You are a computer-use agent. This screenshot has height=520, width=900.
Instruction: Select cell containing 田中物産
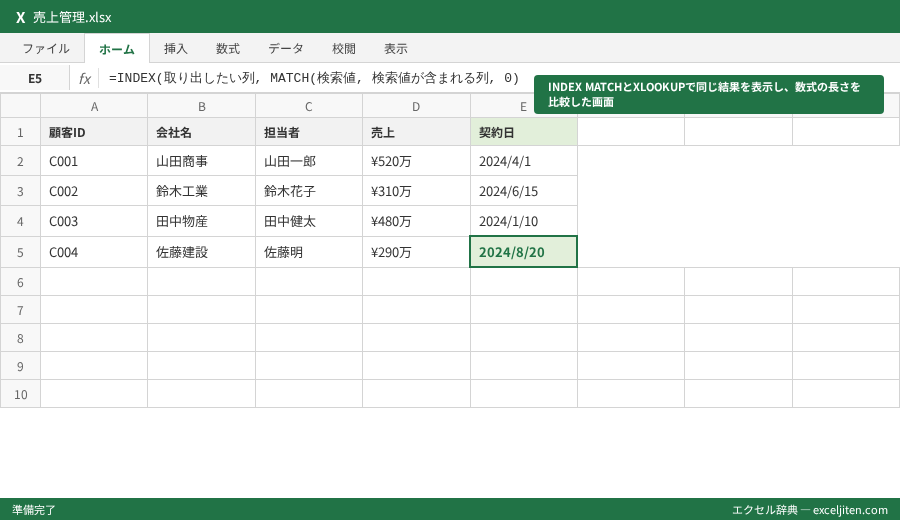click(x=201, y=221)
